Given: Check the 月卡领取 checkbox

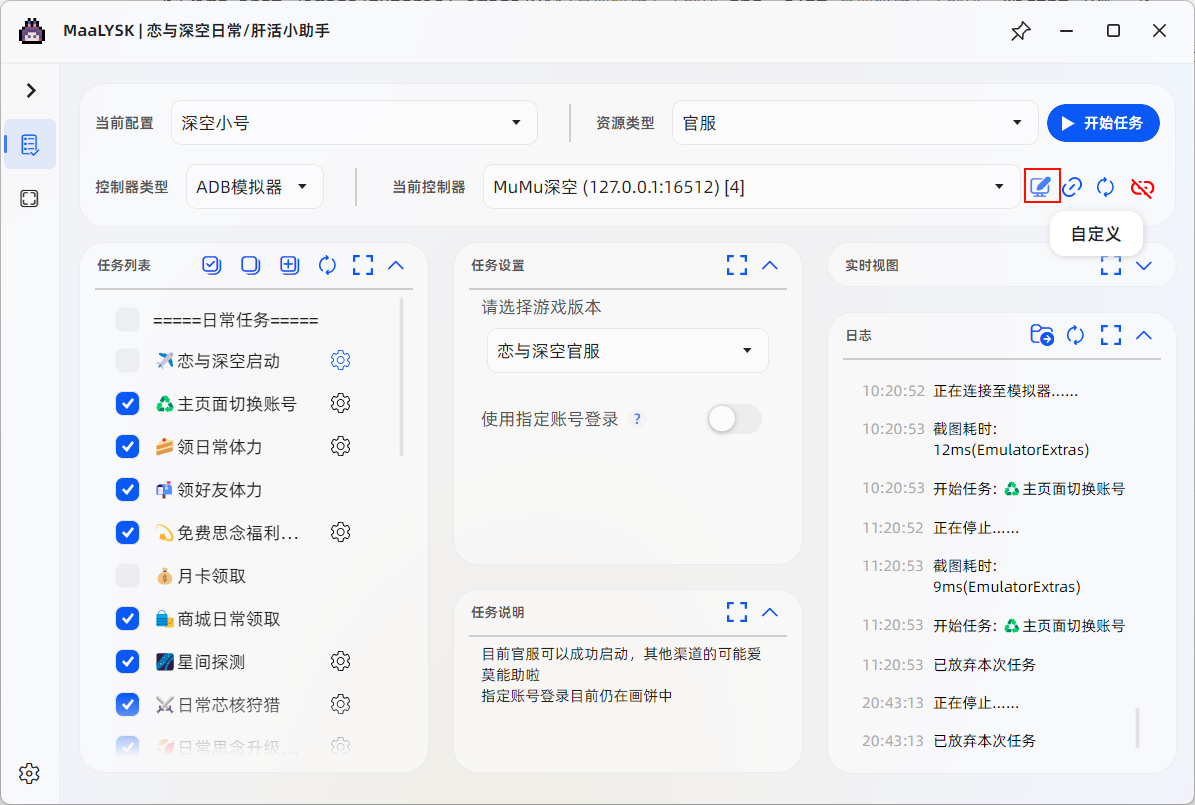Looking at the screenshot, I should coord(127,576).
